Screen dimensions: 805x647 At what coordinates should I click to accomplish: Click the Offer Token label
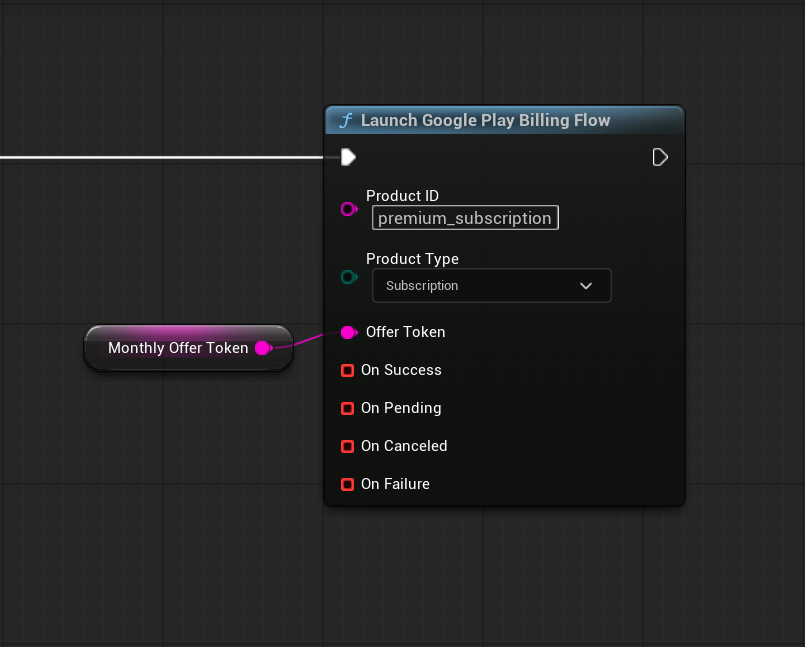tap(406, 332)
